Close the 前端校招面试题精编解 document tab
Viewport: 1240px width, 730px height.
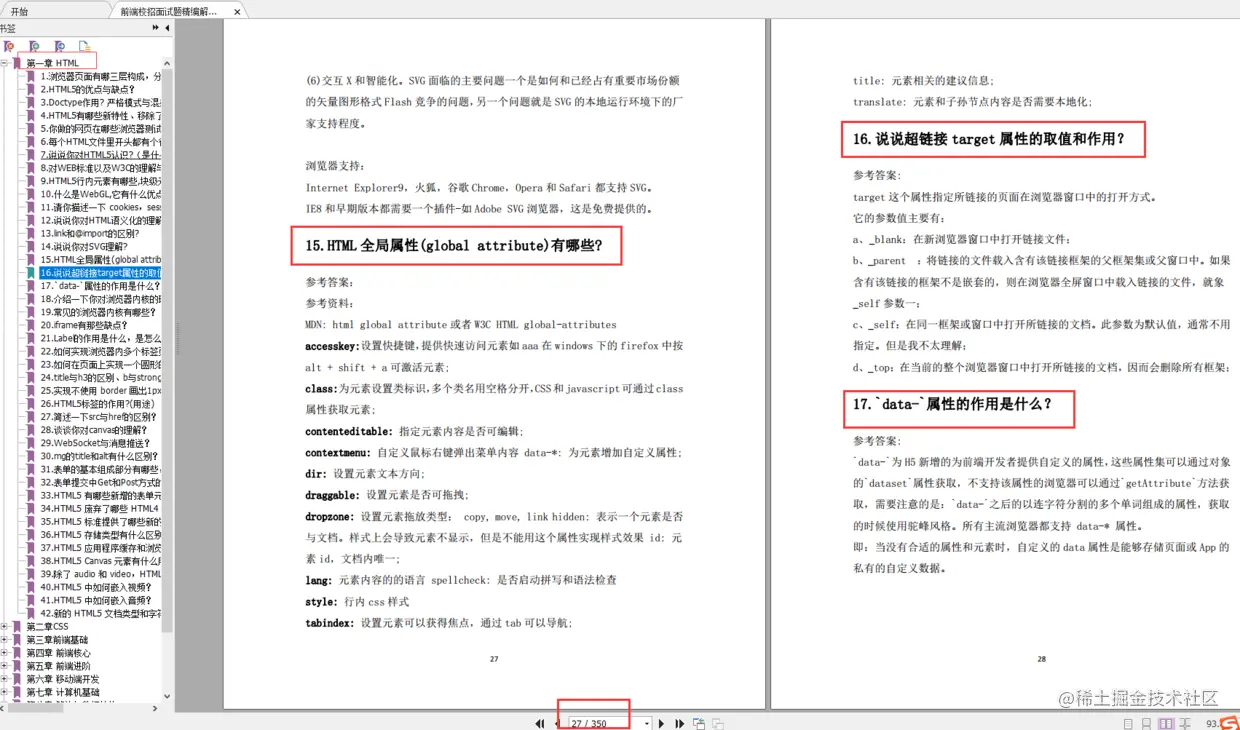point(237,12)
